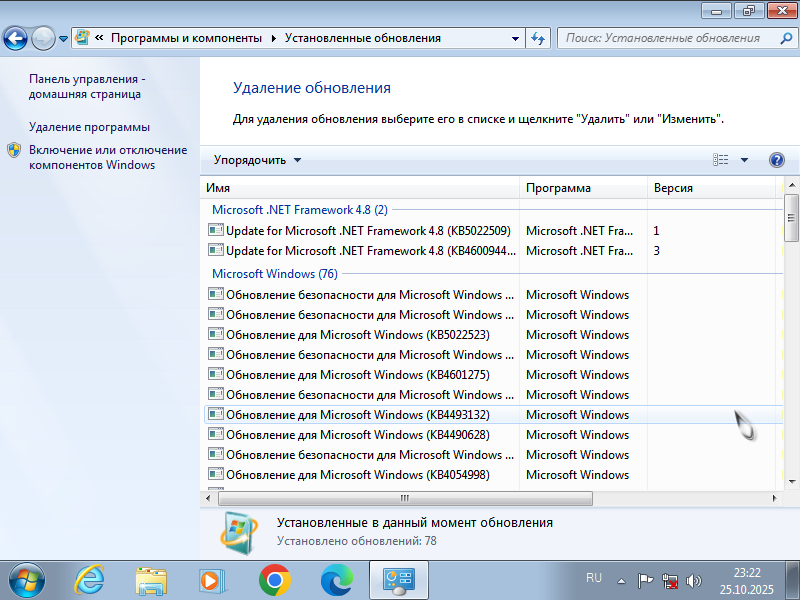Expand the address bar history dropdown
This screenshot has height=600, width=800.
(515, 38)
